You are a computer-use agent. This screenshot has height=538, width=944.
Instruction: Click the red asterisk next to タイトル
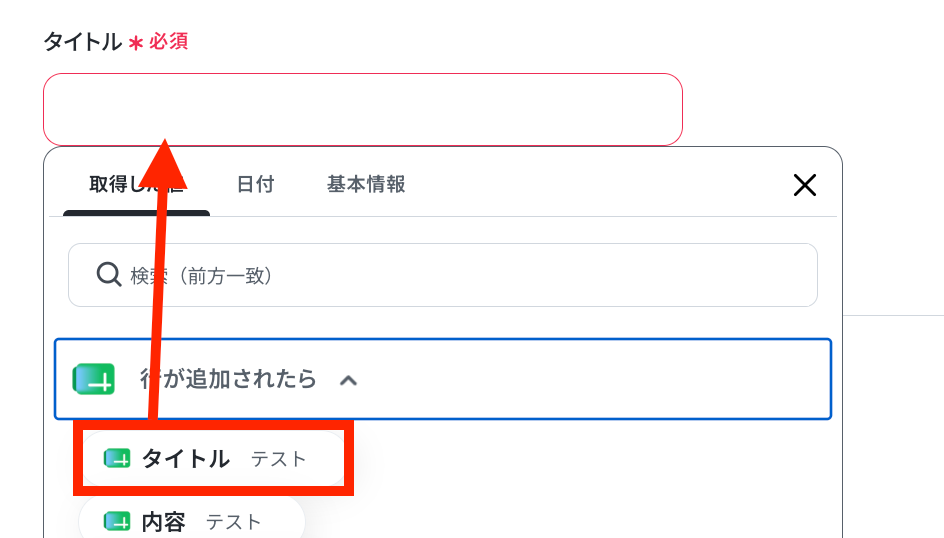click(136, 43)
